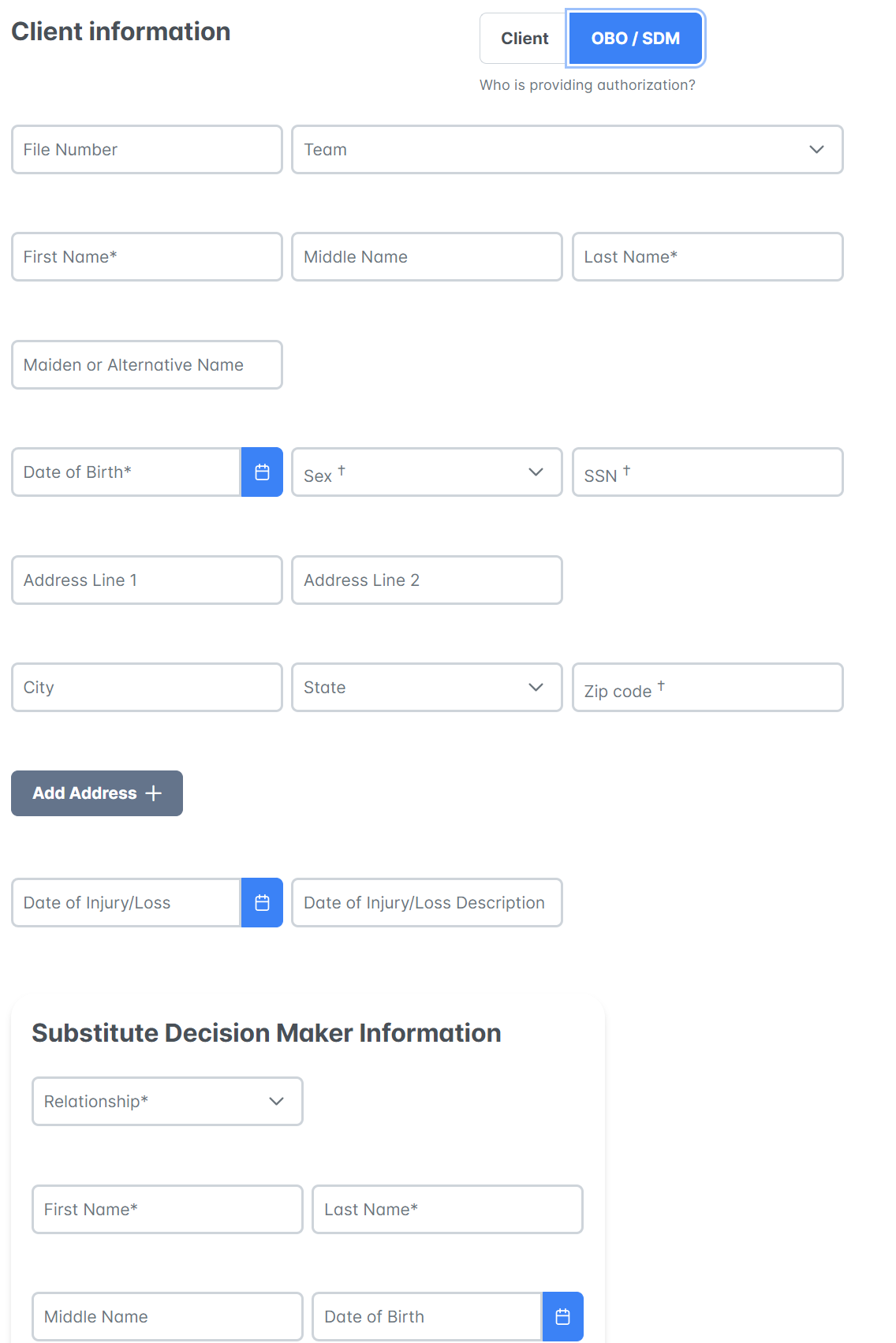Focus the File Number field

pos(147,150)
